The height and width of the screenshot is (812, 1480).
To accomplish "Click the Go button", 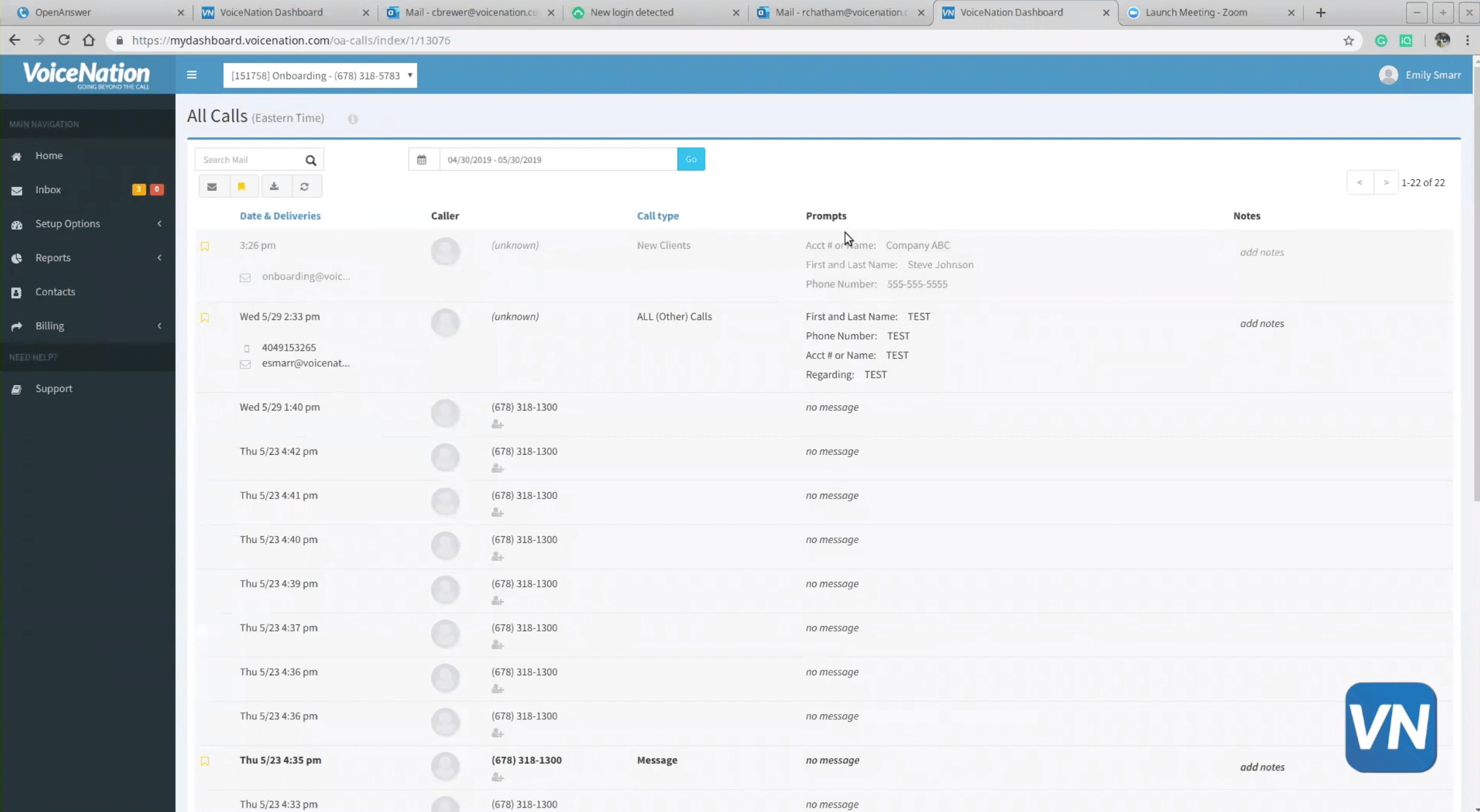I will pyautogui.click(x=691, y=159).
